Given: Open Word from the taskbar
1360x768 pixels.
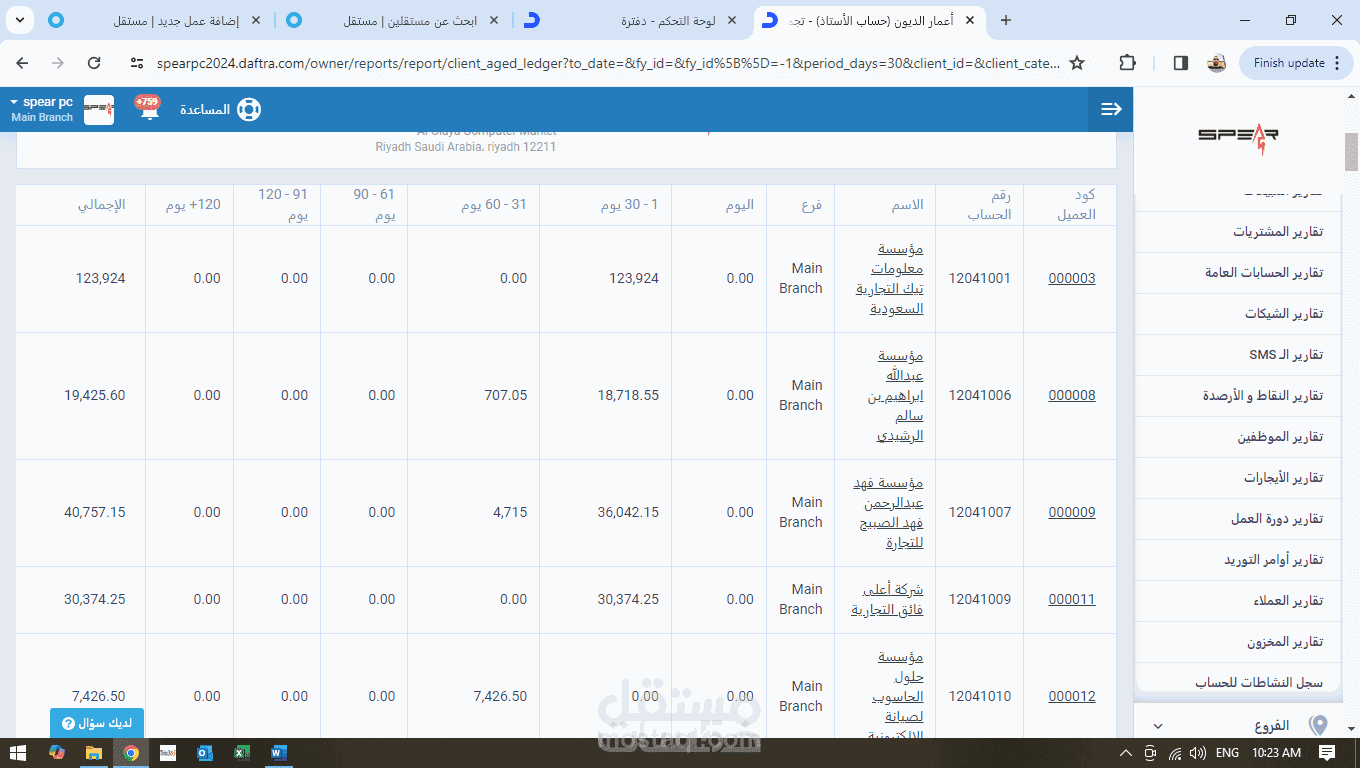Looking at the screenshot, I should [279, 752].
